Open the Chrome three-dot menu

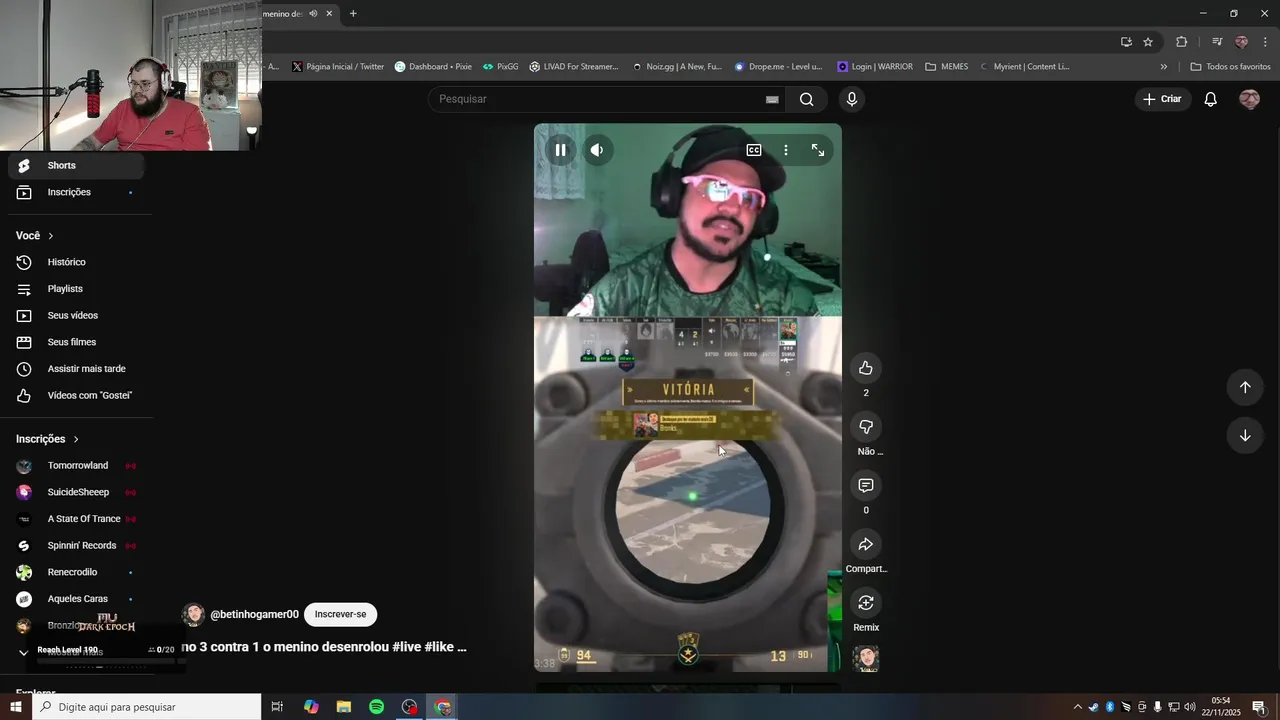coord(1266,42)
